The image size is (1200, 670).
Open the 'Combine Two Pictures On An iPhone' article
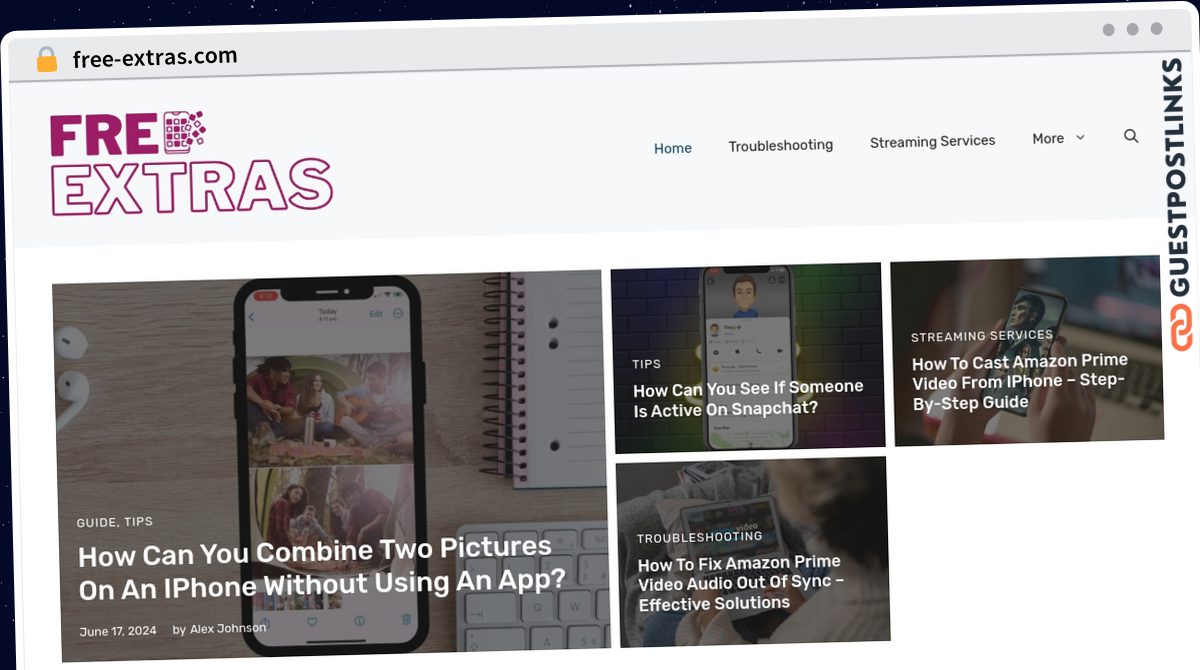coord(322,567)
